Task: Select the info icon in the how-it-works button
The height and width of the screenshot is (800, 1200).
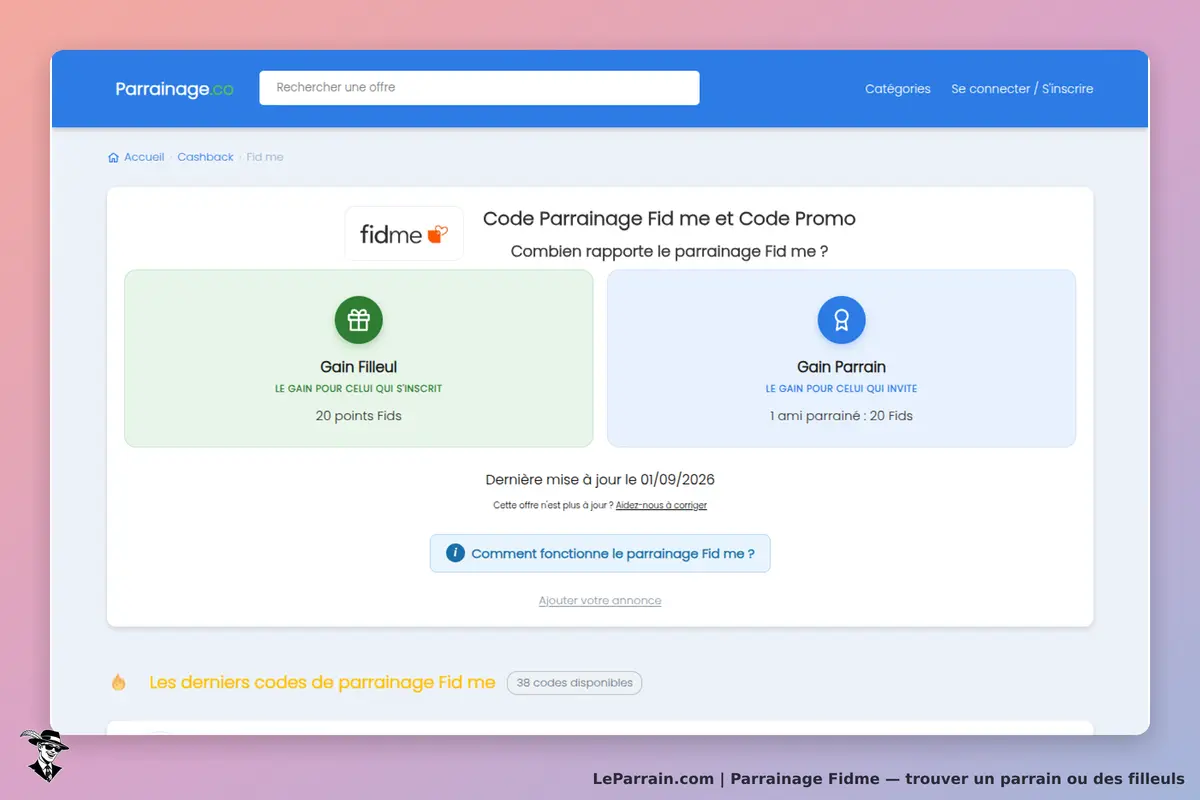Action: coord(455,553)
